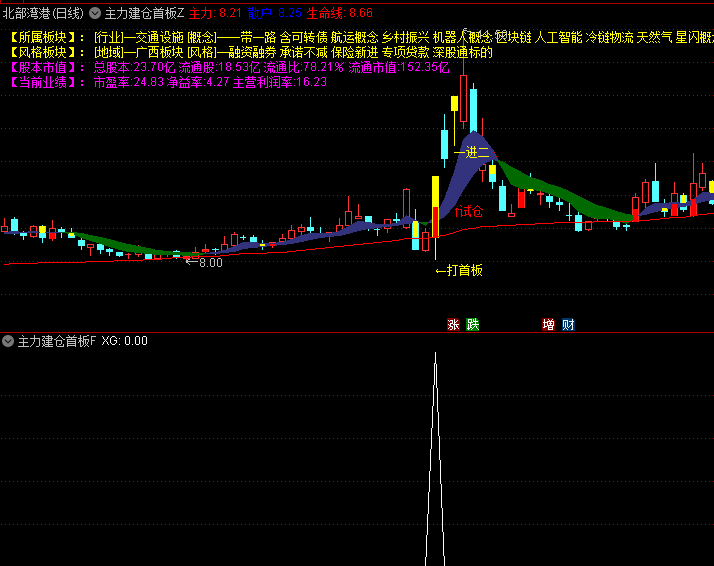
Task: Click the XG: 0.00 value
Action: pyautogui.click(x=124, y=341)
